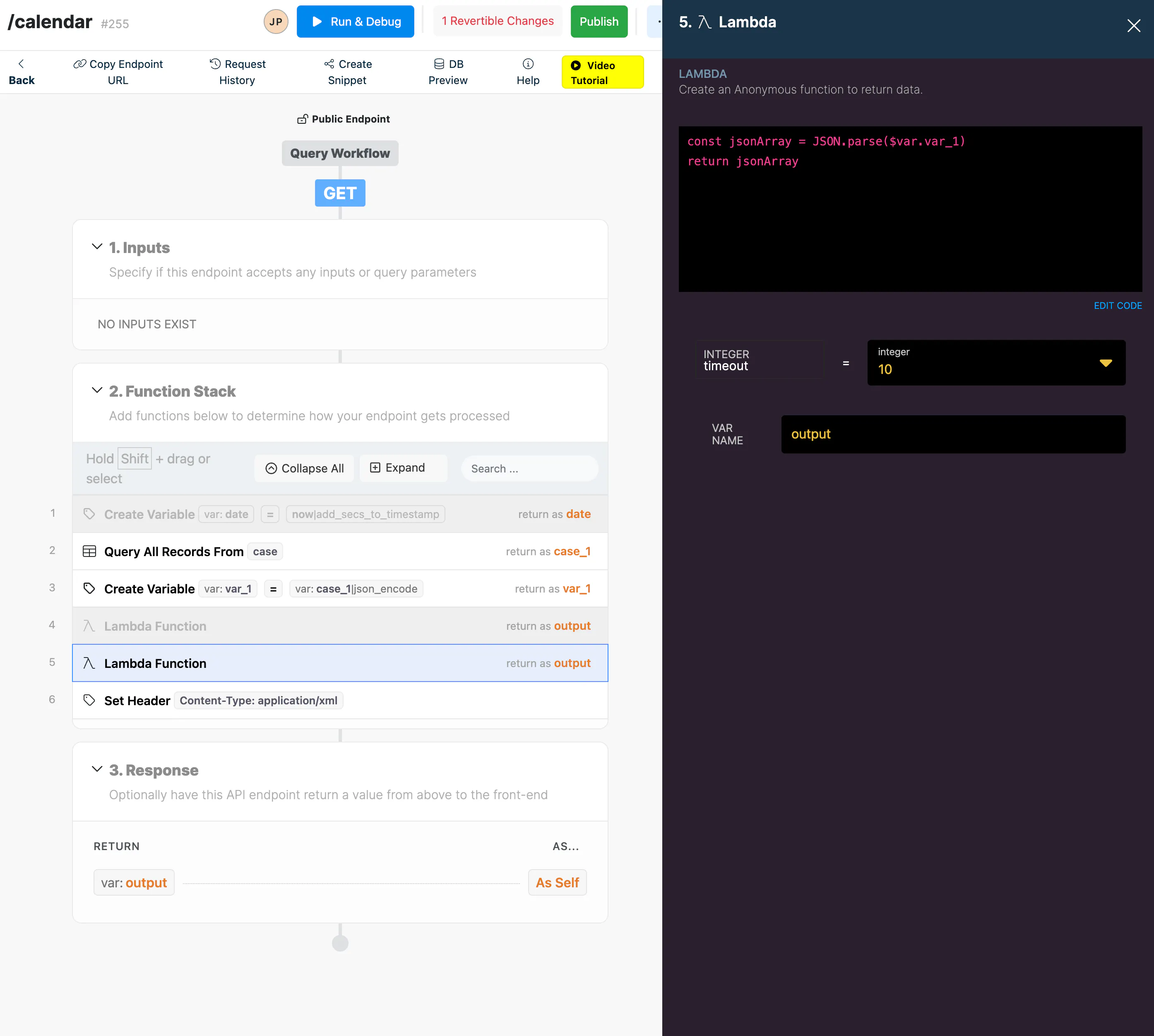Screen dimensions: 1154x1036
Task: Click the JP user avatar
Action: pos(276,22)
